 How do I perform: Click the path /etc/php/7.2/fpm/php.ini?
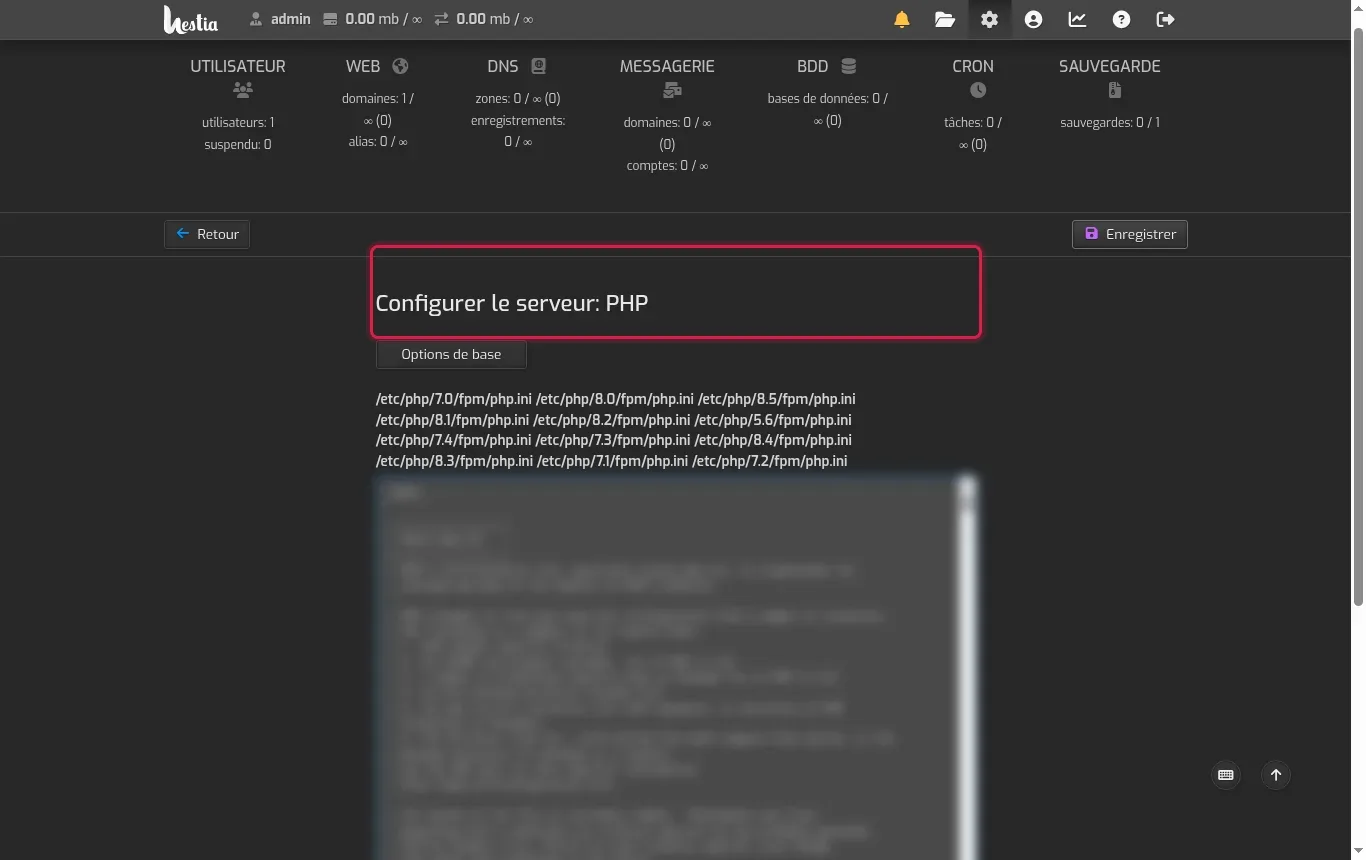pos(770,461)
